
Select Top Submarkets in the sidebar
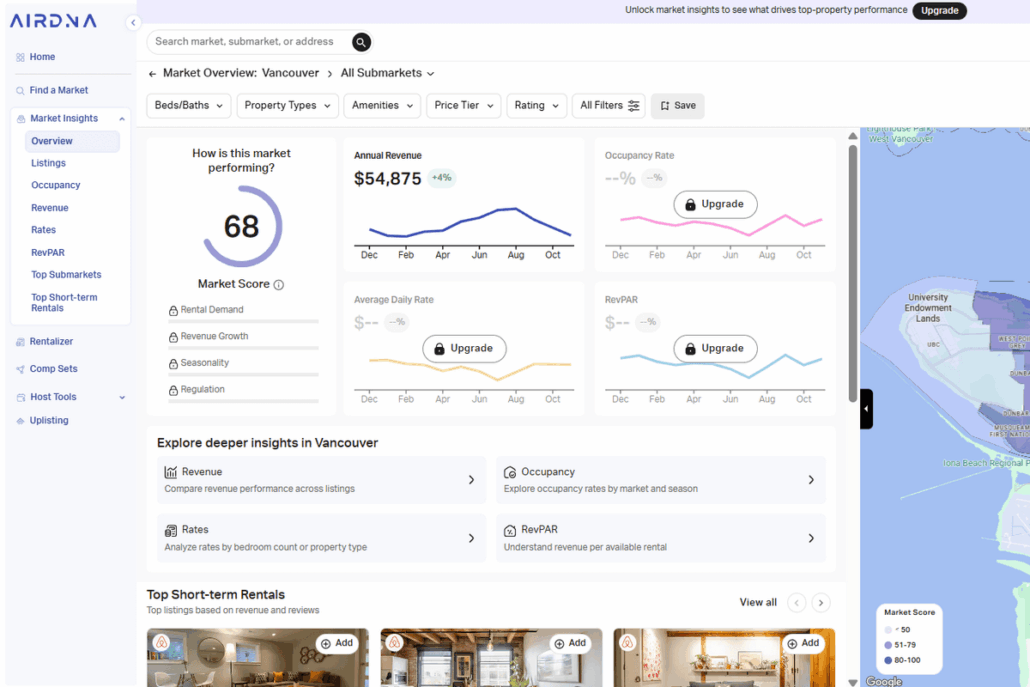click(66, 275)
